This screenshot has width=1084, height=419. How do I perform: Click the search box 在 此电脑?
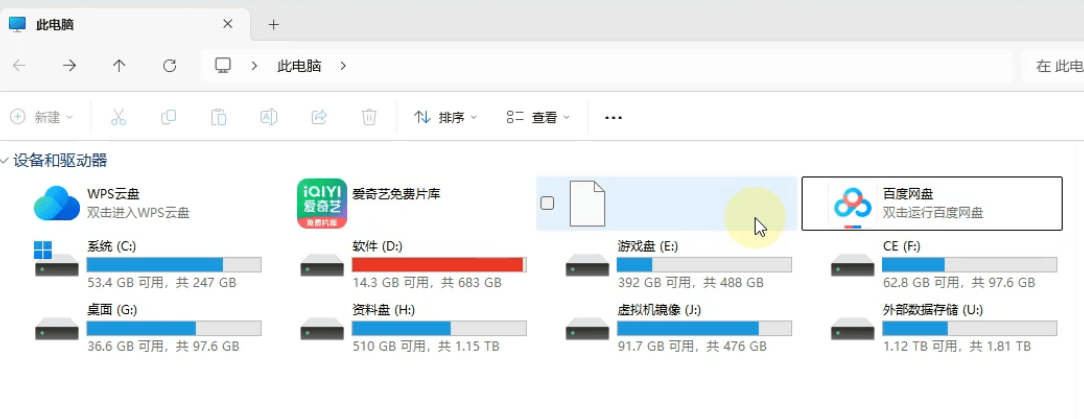1055,66
